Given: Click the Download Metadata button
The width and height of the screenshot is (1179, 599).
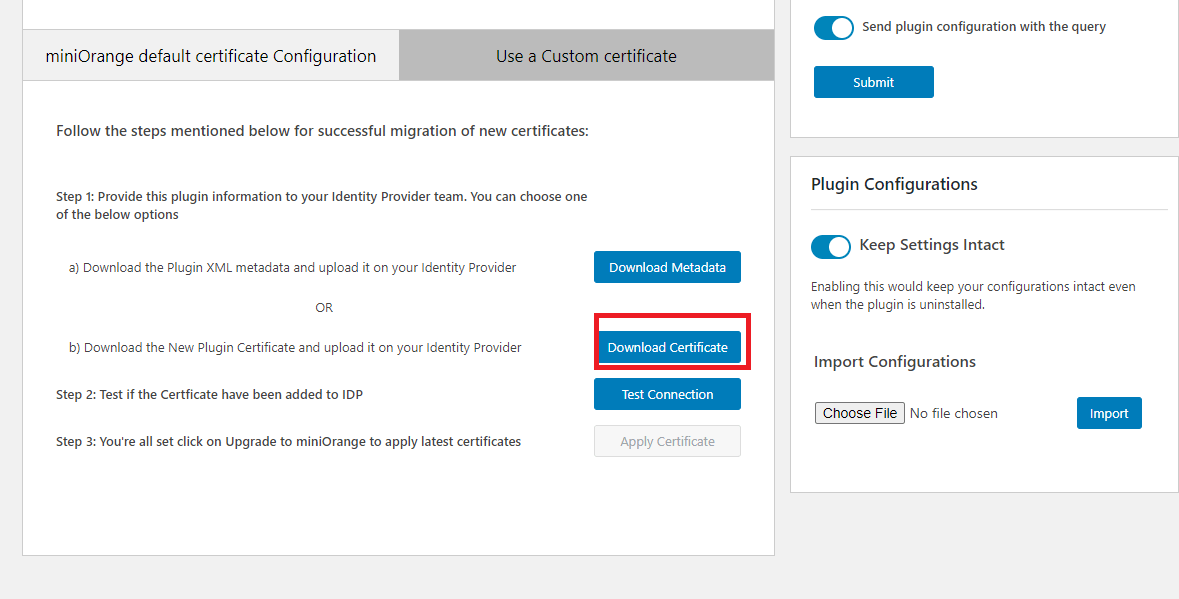Looking at the screenshot, I should pos(667,267).
